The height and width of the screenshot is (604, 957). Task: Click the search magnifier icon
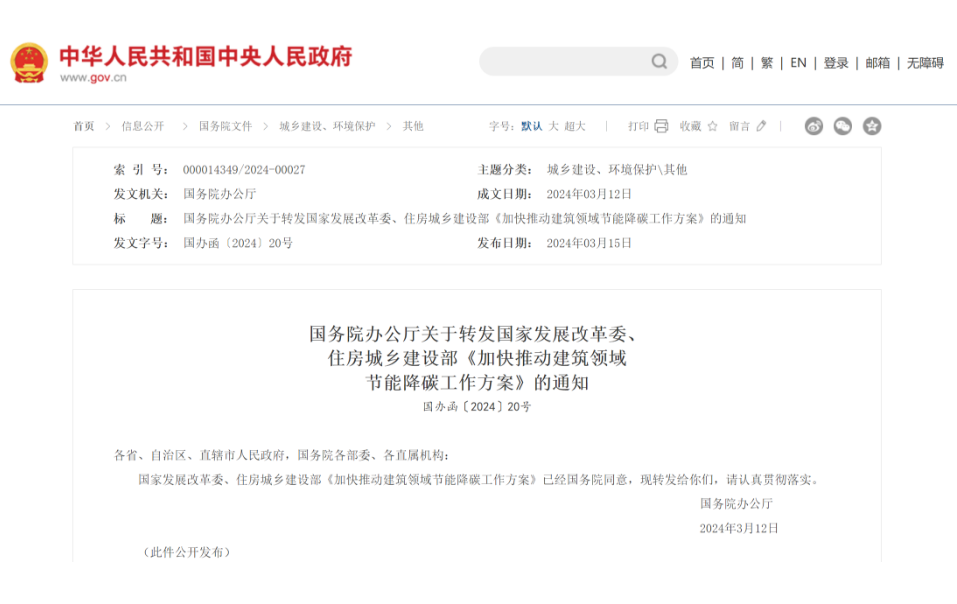pos(659,62)
